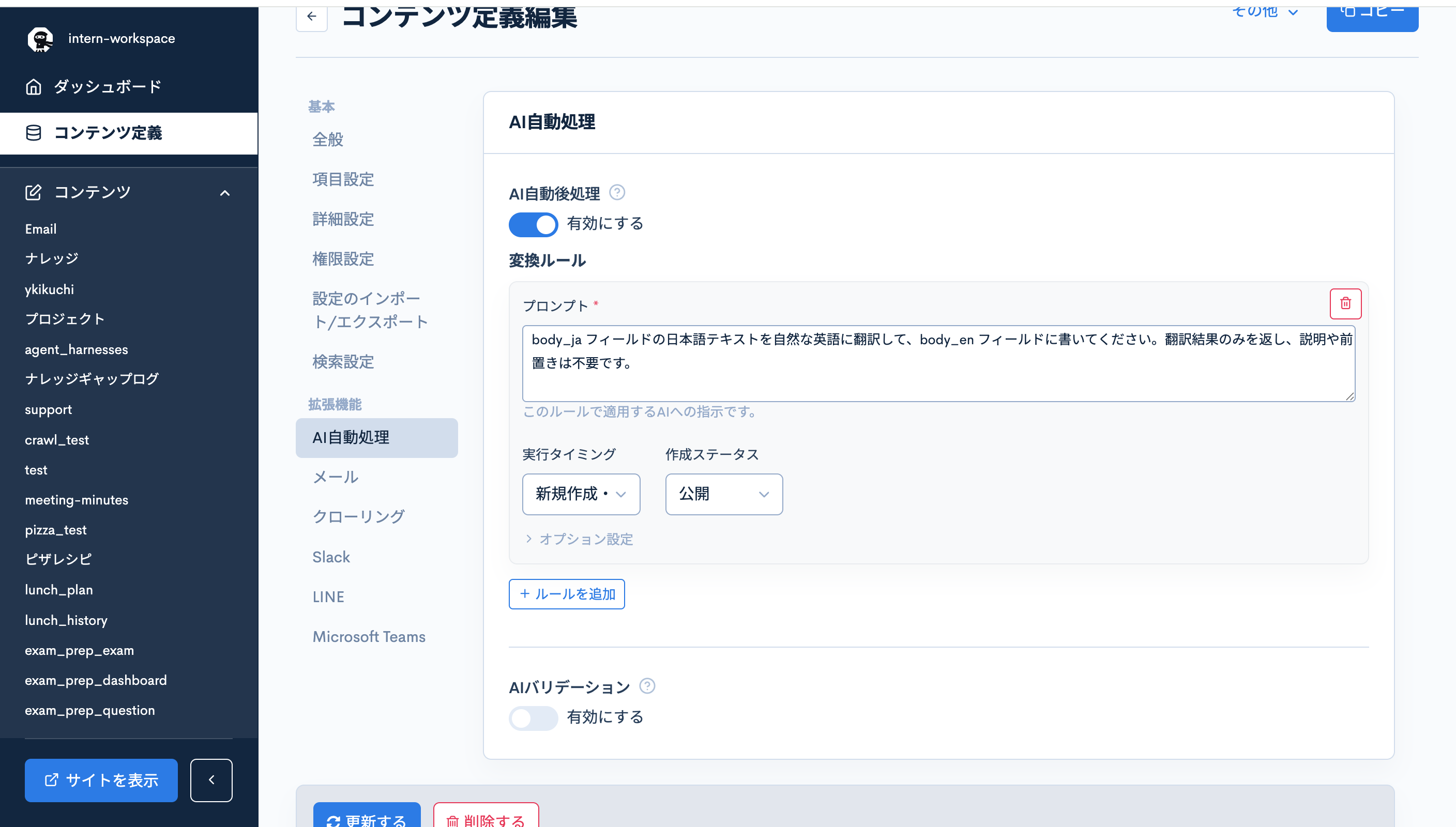
Task: Open Microsoft Teams extension settings
Action: tap(369, 637)
